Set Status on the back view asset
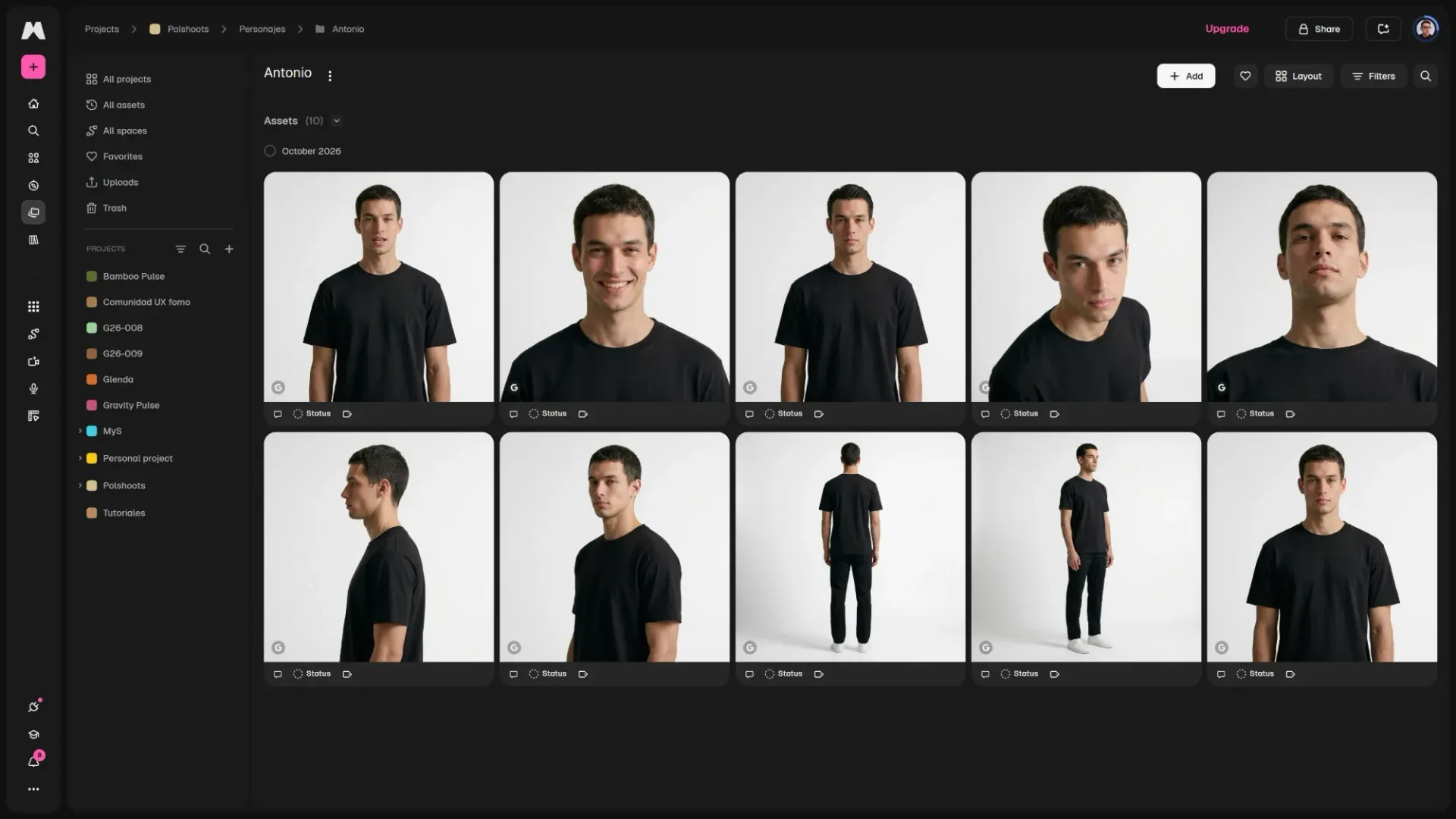This screenshot has width=1456, height=819. (x=783, y=674)
